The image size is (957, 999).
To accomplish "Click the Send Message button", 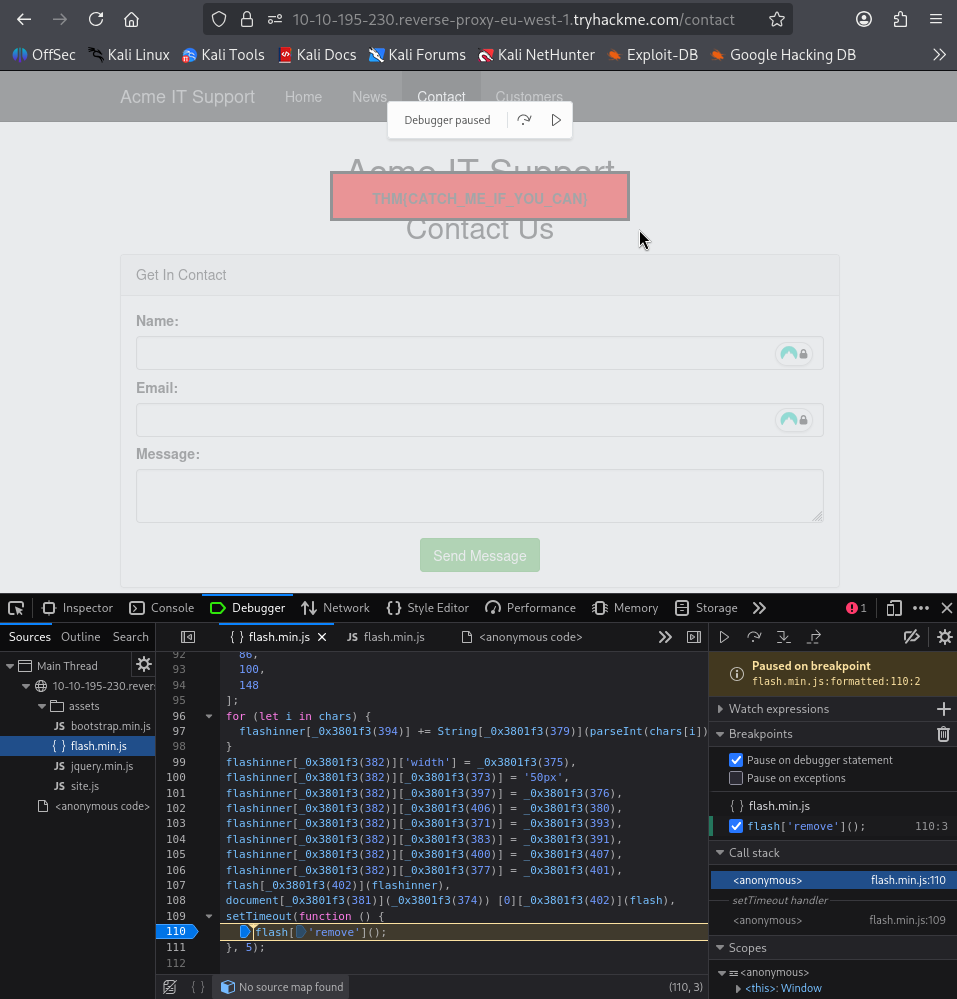I will [x=480, y=555].
